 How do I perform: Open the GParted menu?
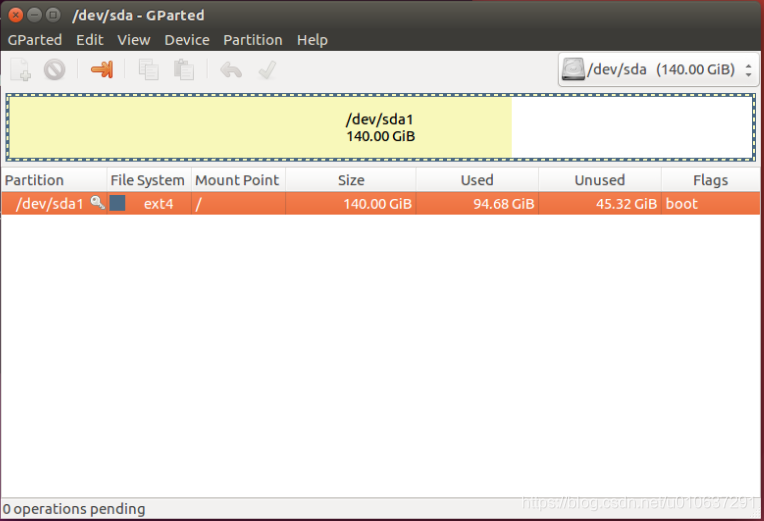click(35, 40)
